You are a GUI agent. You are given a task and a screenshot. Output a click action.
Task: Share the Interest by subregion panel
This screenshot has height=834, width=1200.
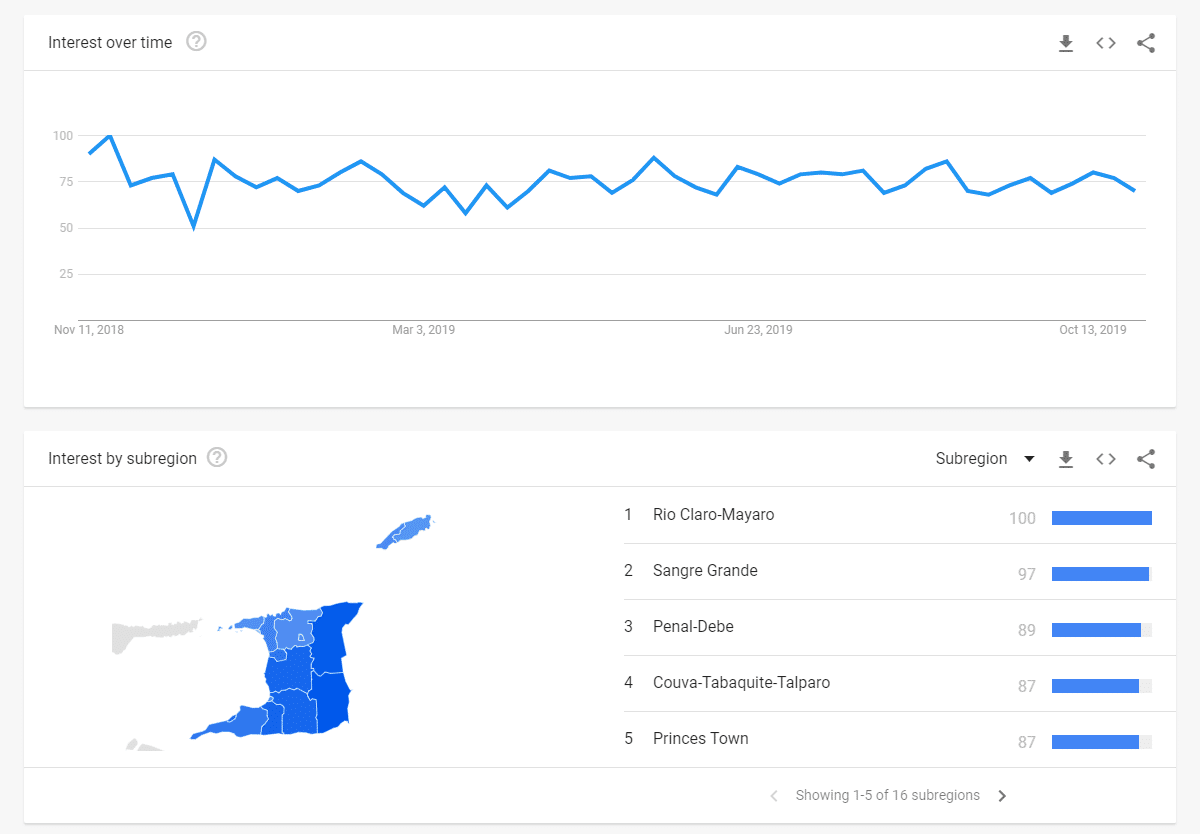click(1146, 459)
